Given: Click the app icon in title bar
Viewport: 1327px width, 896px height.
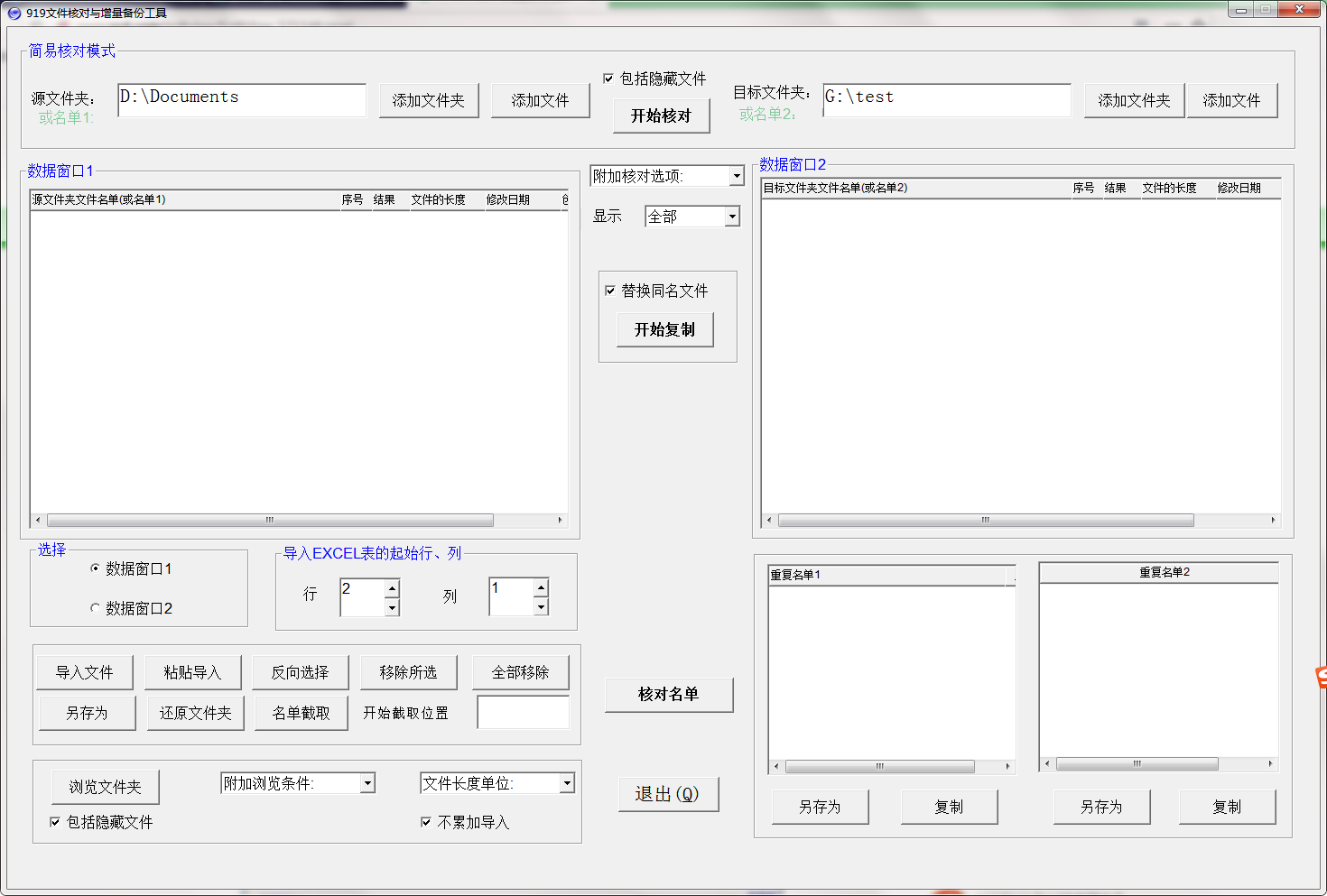Looking at the screenshot, I should click(14, 13).
